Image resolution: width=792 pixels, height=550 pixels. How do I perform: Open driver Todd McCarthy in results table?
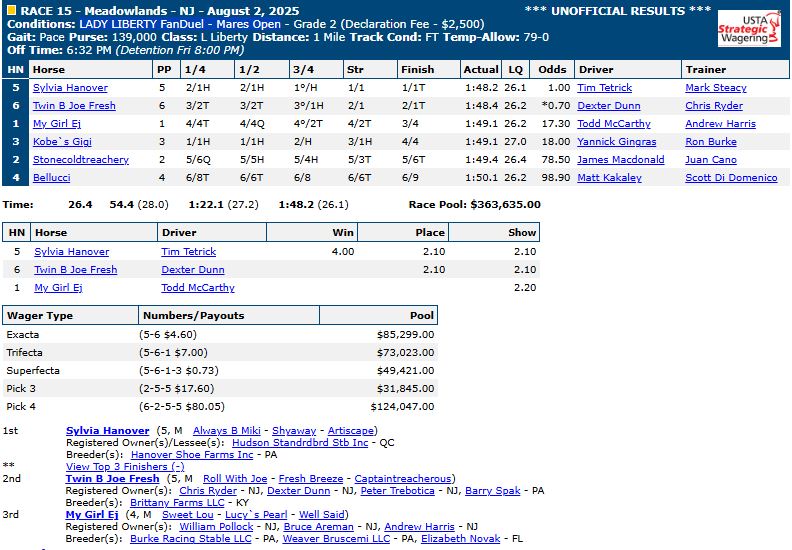click(614, 124)
